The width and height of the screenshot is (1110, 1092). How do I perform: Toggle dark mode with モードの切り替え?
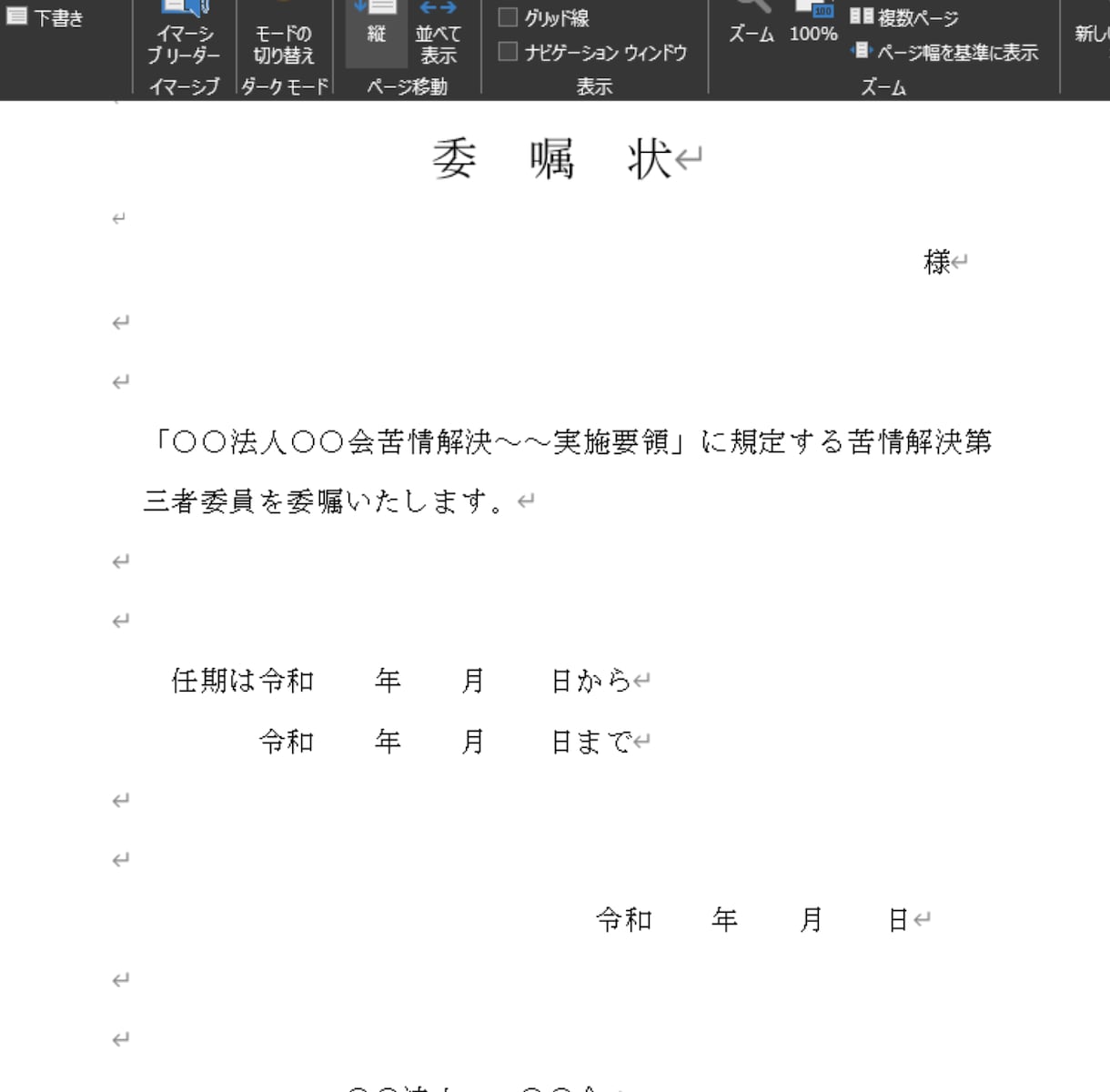tap(284, 34)
